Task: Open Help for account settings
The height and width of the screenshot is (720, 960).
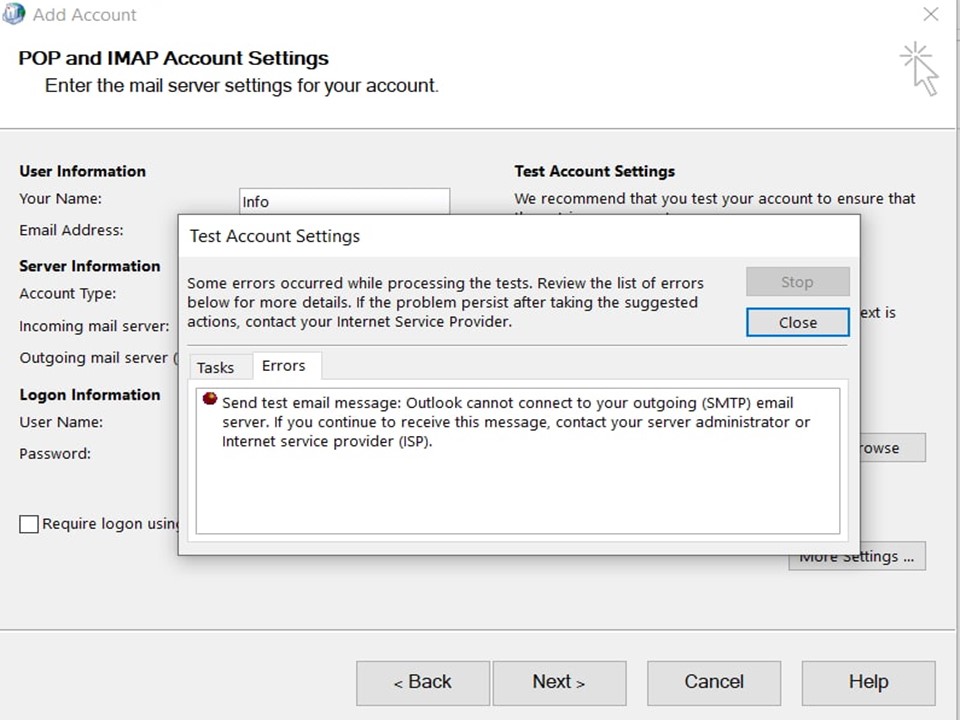Action: coord(868,682)
